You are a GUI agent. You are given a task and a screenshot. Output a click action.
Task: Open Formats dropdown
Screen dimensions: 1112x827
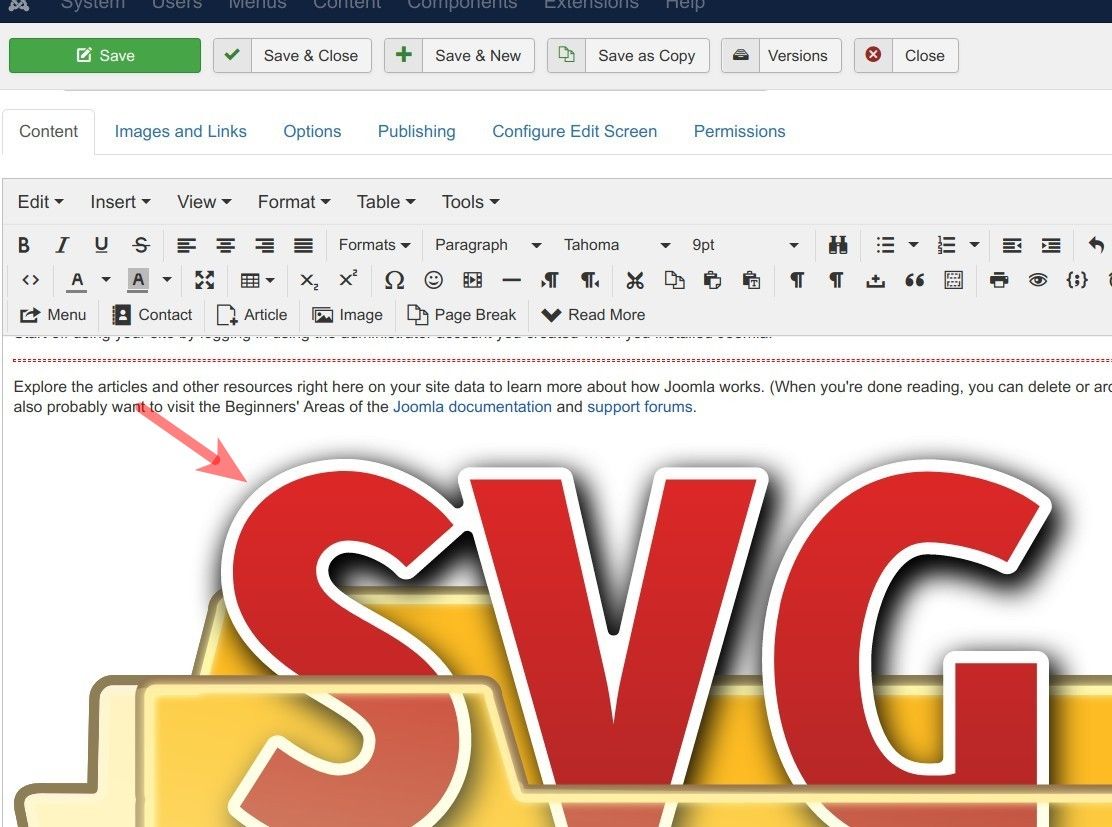[x=374, y=245]
